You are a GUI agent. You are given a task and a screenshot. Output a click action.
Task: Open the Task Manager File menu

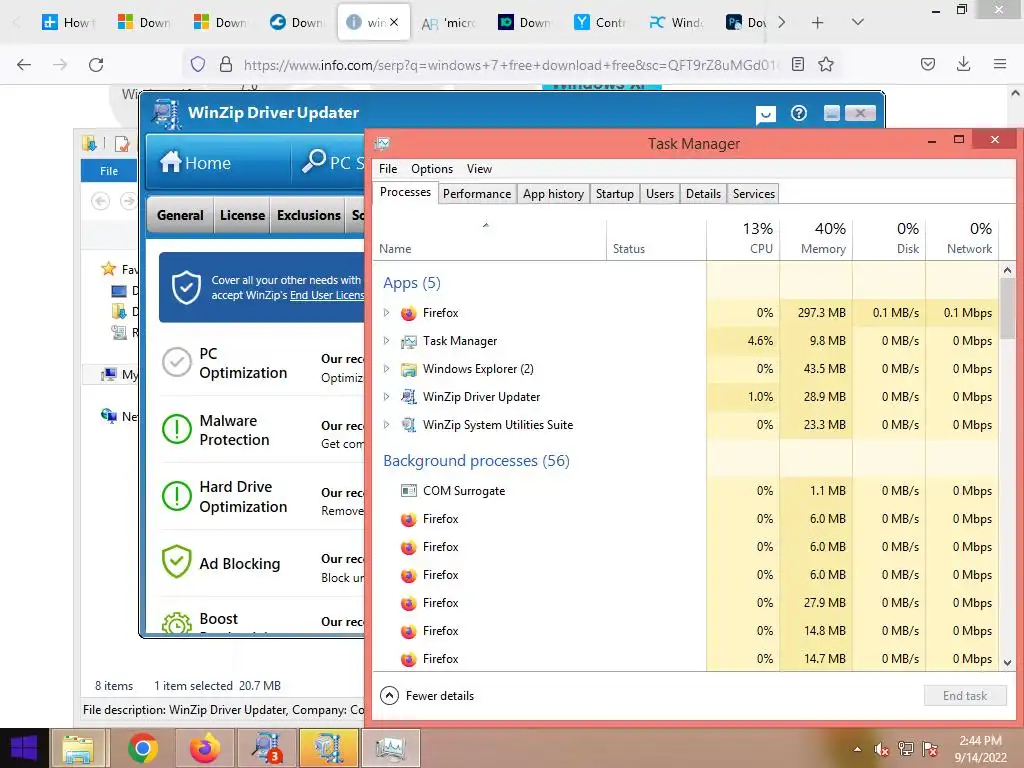click(388, 168)
